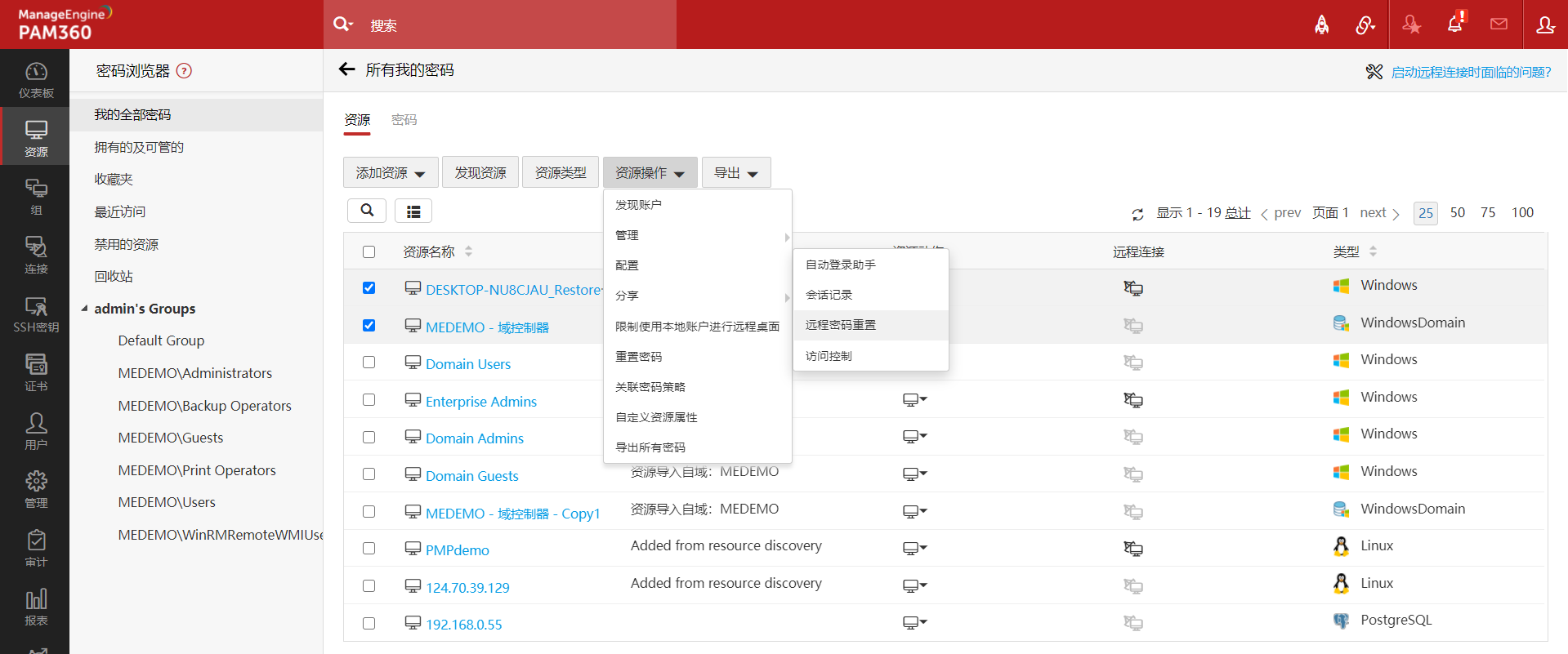Select 重置密码 menu entry
This screenshot has width=1568, height=654.
click(x=698, y=357)
